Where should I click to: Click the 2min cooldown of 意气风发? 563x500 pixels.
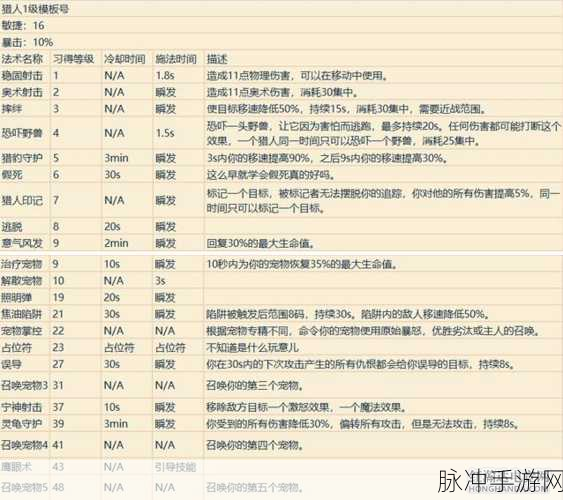pyautogui.click(x=116, y=243)
